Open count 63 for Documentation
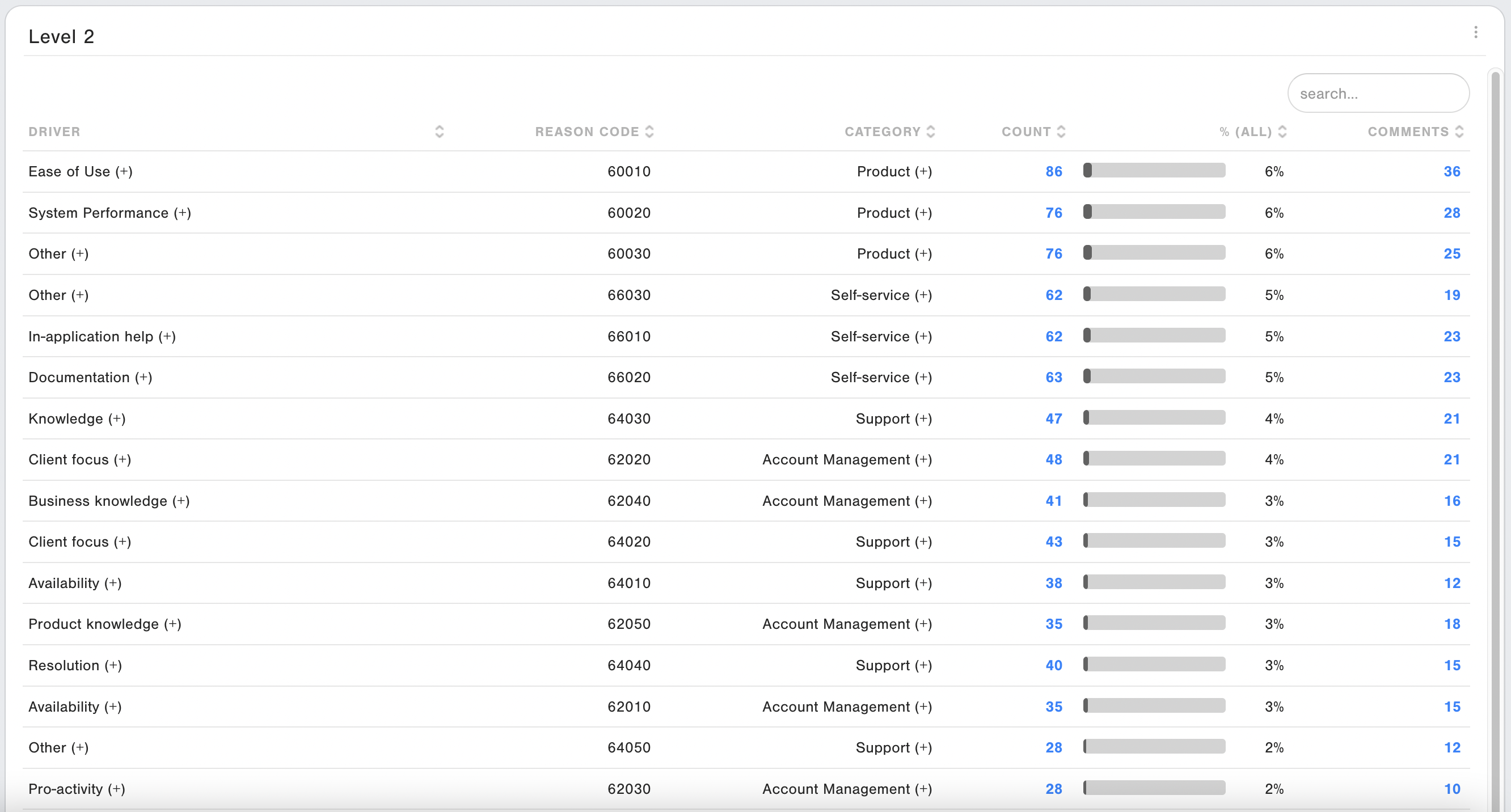Screen dimensions: 1511x812 1053,377
